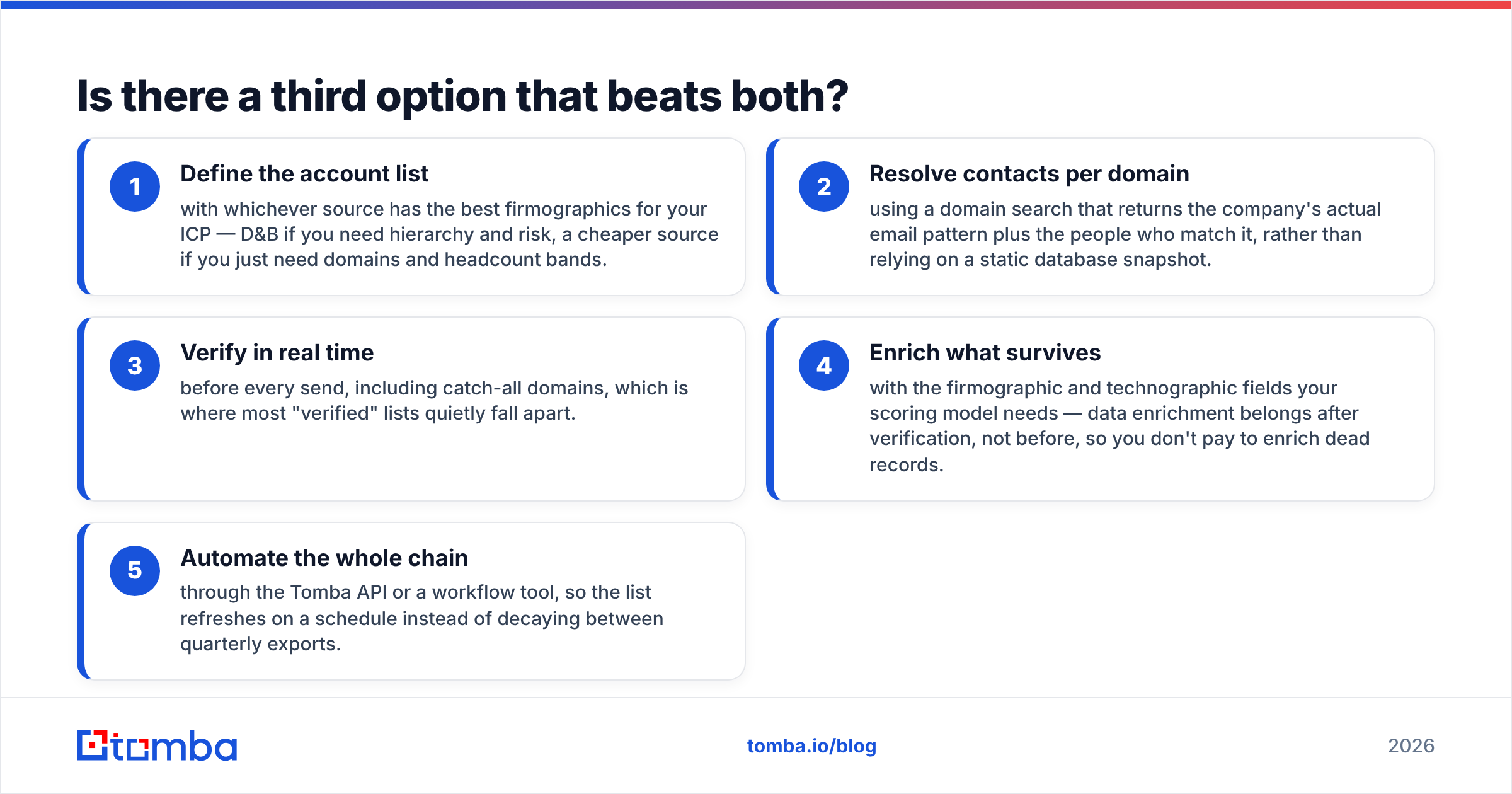
Task: Click the main title about third option
Action: tap(463, 96)
